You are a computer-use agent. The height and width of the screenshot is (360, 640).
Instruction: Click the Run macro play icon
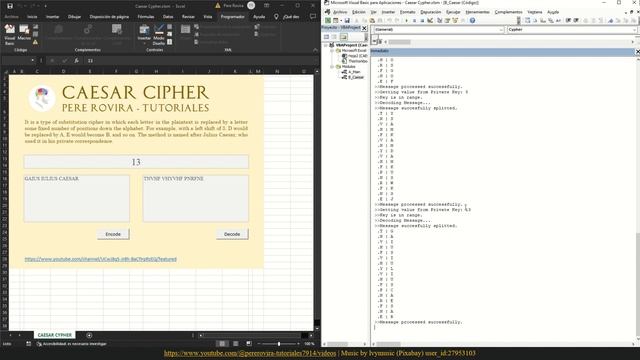(x=407, y=20)
